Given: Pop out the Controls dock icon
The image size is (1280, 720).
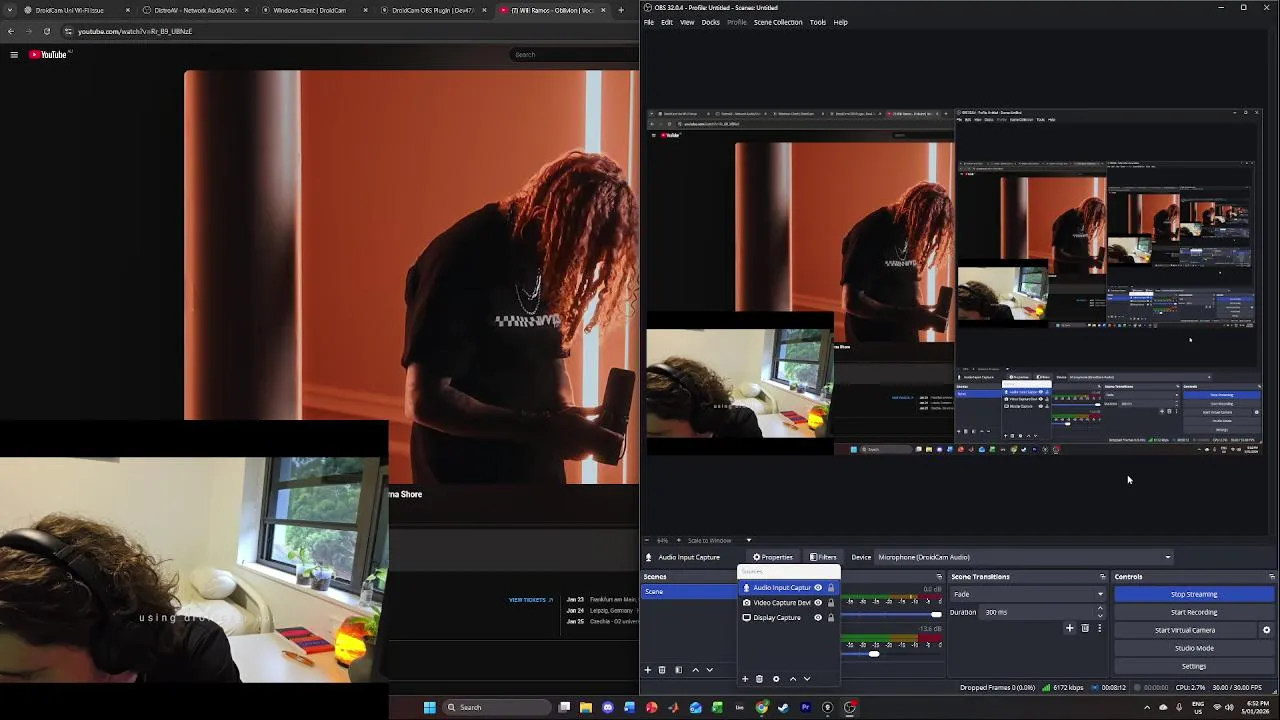Looking at the screenshot, I should pos(1271,577).
